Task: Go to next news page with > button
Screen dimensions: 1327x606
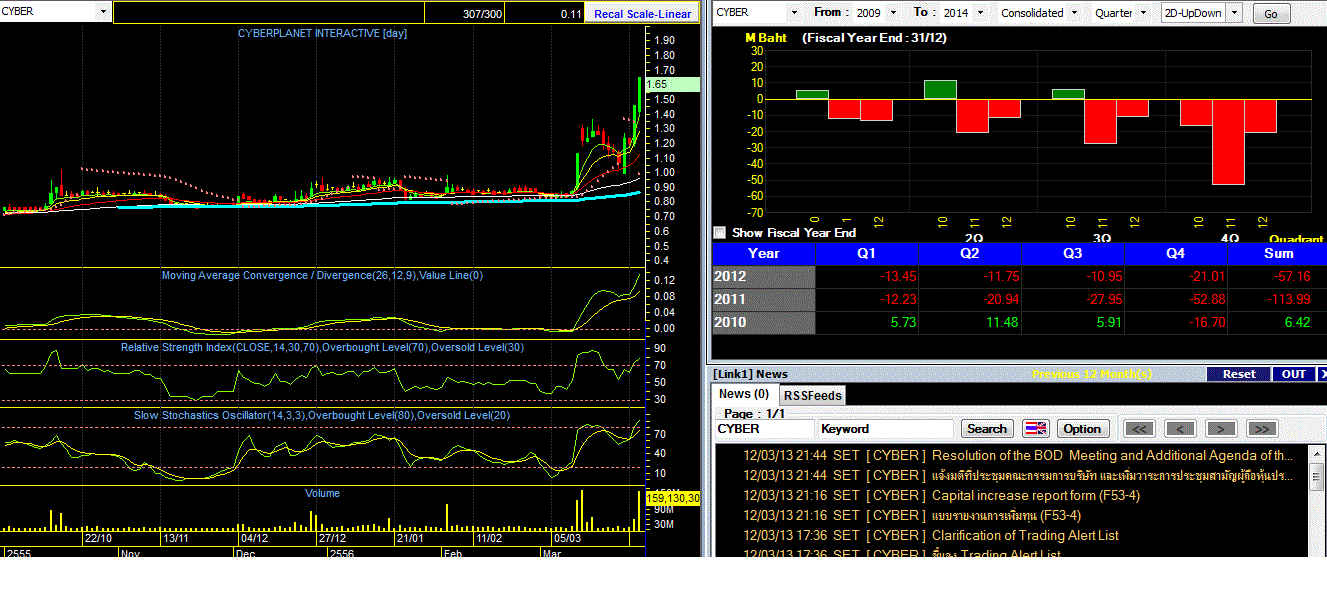Action: 1221,428
